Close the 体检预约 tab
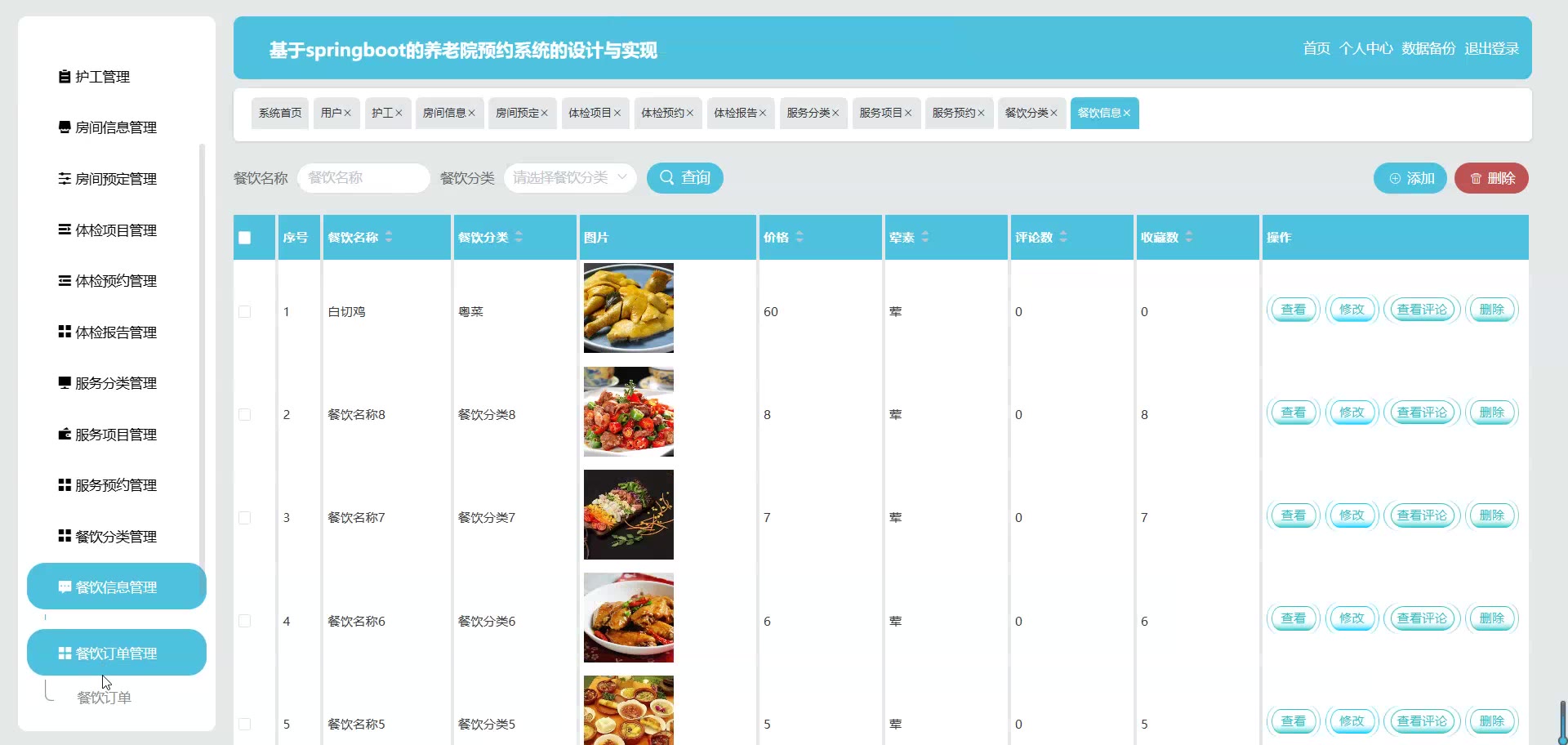This screenshot has height=745, width=1568. [x=690, y=114]
